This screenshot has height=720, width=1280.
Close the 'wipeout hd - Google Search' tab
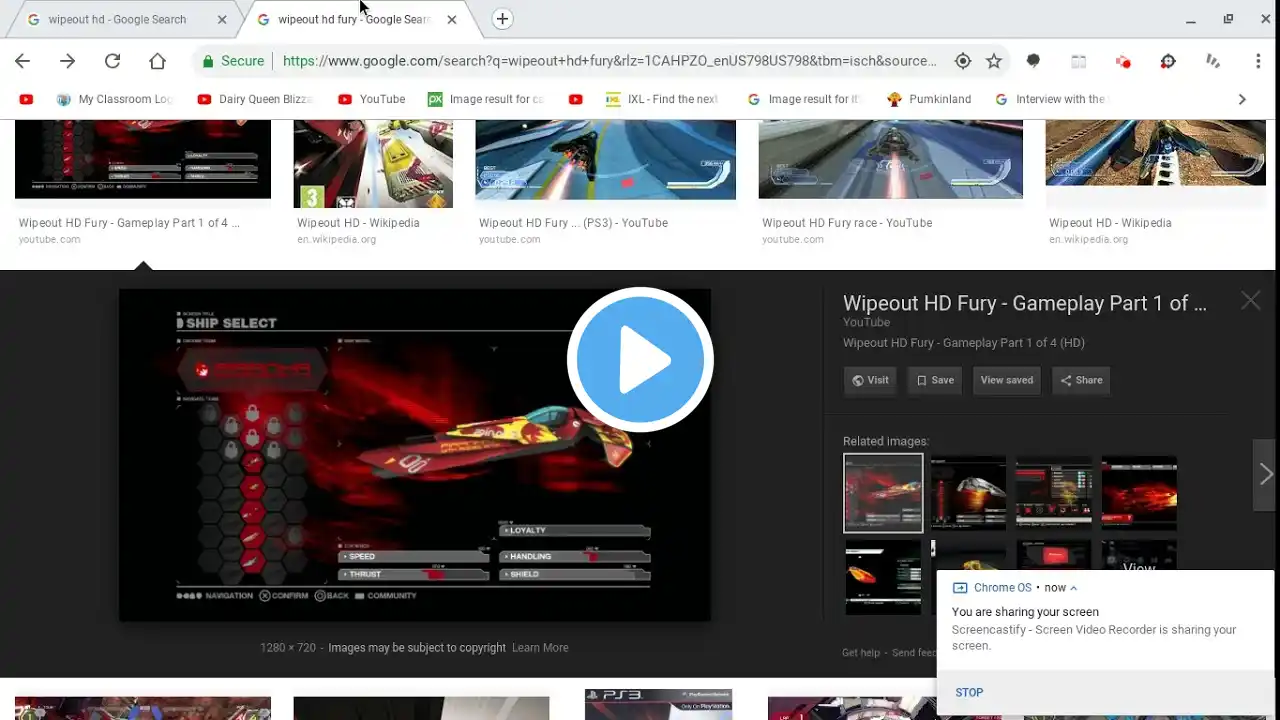pos(222,19)
